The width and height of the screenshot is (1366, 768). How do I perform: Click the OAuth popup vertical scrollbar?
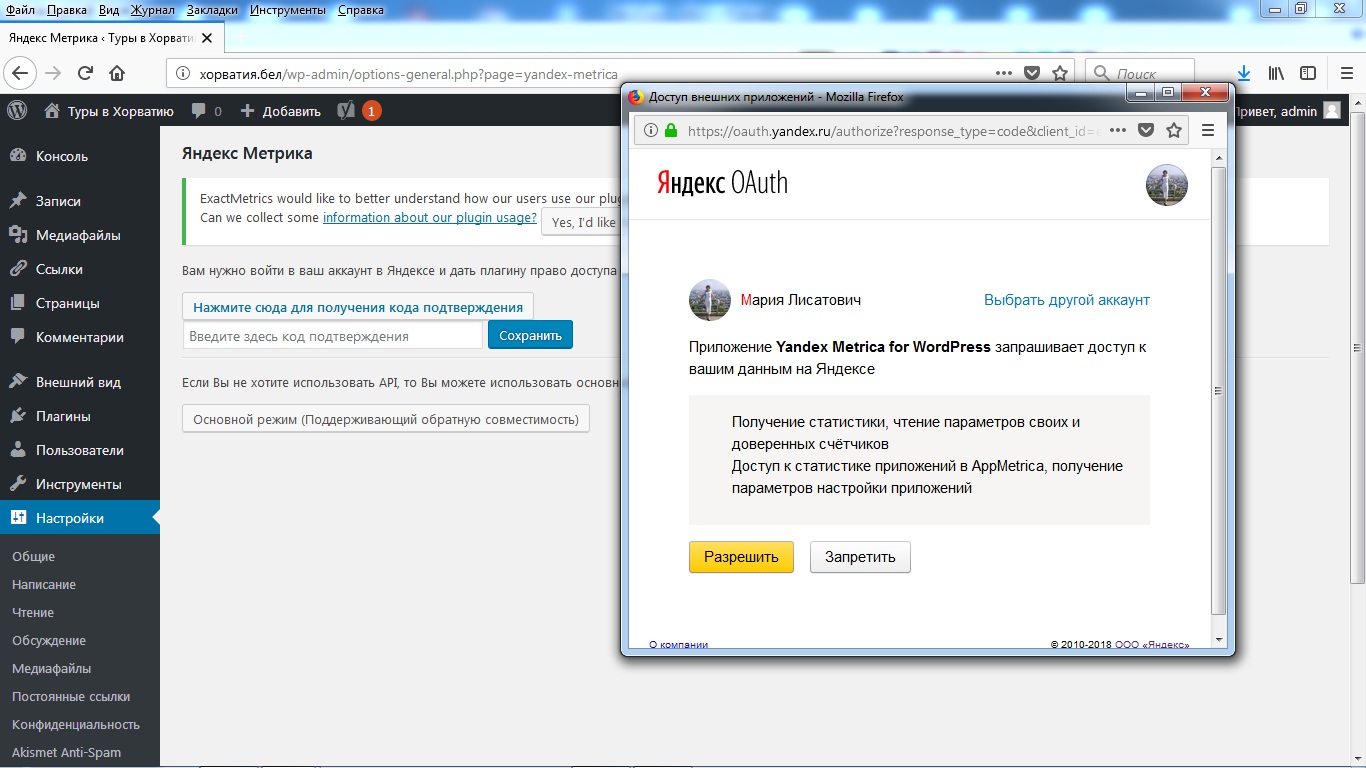1218,390
